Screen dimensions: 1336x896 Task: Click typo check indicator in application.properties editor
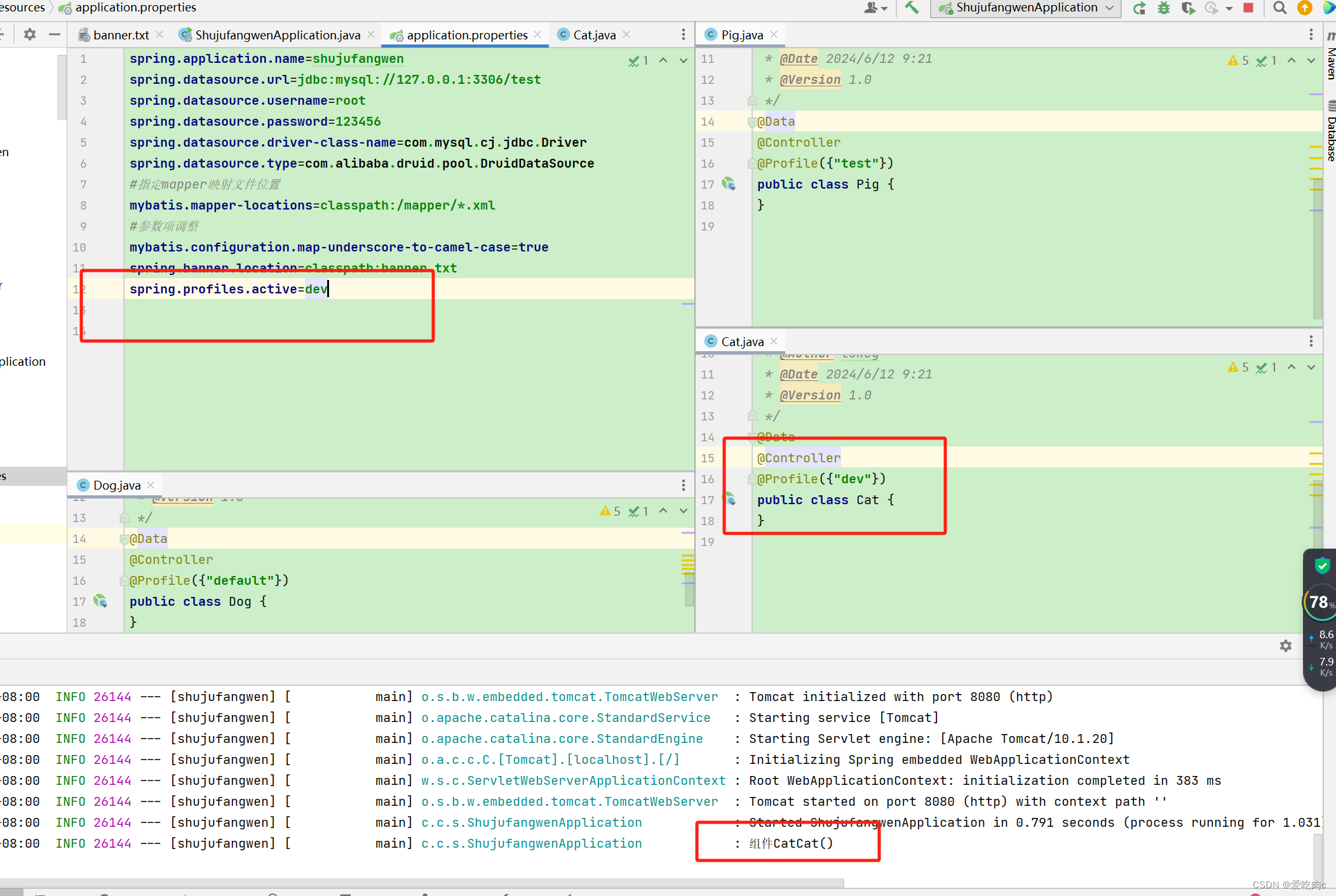638,60
